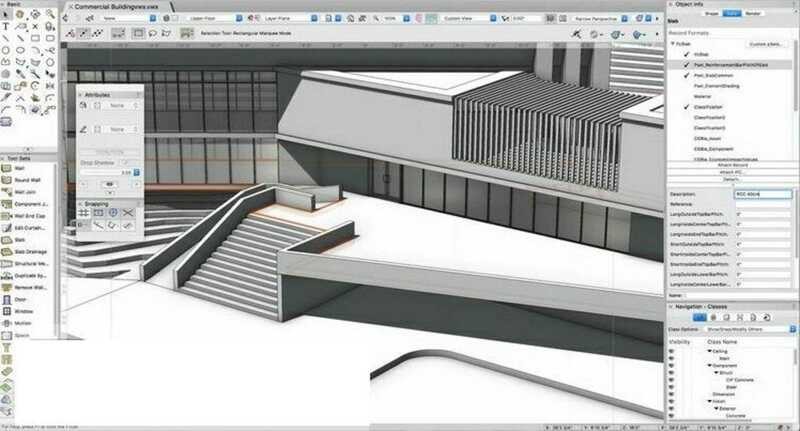The height and width of the screenshot is (431, 800).
Task: Activate the Snap to Grid icon
Action: coord(84,213)
